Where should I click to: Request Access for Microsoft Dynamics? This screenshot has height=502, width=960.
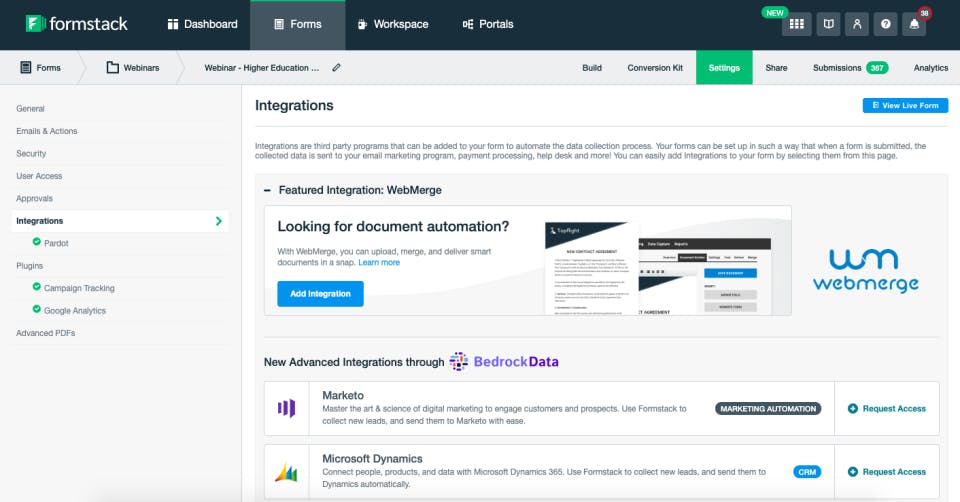(x=887, y=472)
